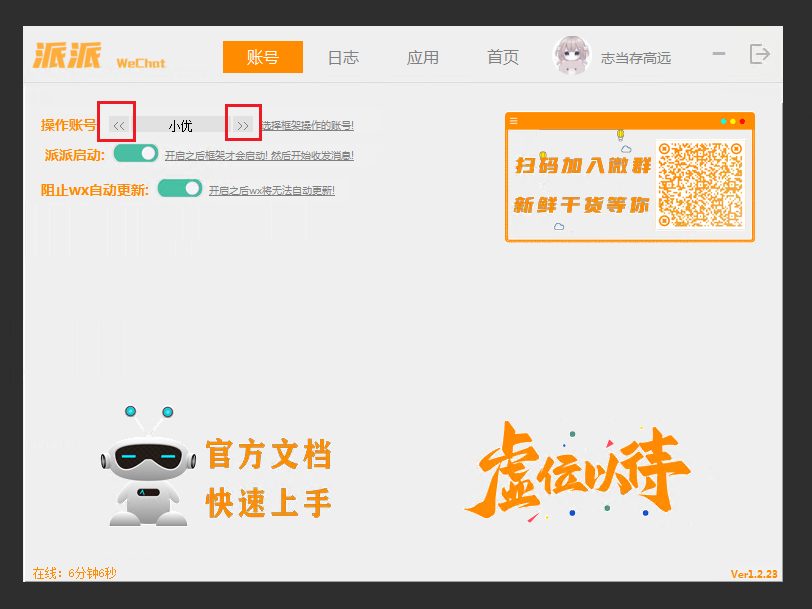Viewport: 812px width, 609px height.
Task: Open the 首页 tab
Action: (x=502, y=57)
